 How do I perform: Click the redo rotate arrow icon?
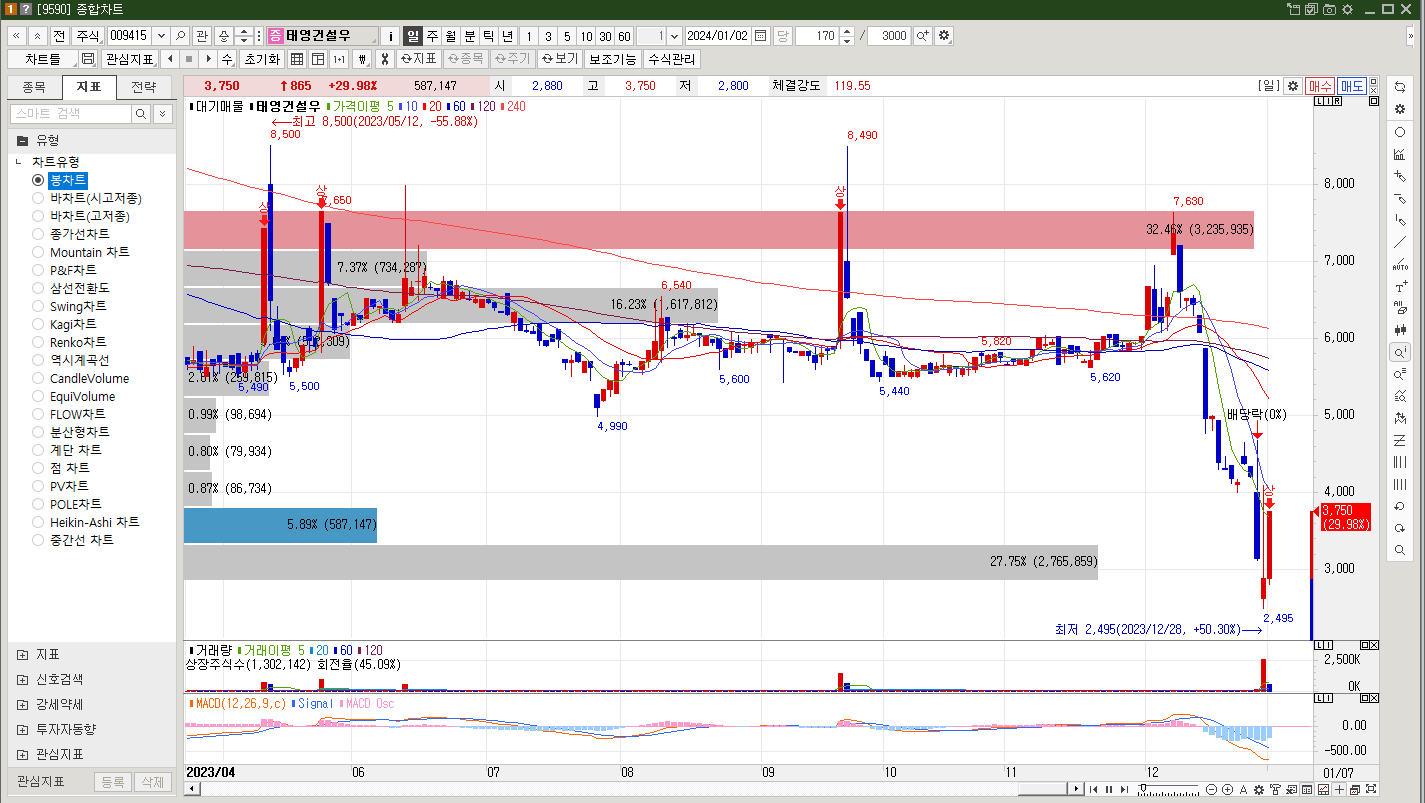(1400, 528)
